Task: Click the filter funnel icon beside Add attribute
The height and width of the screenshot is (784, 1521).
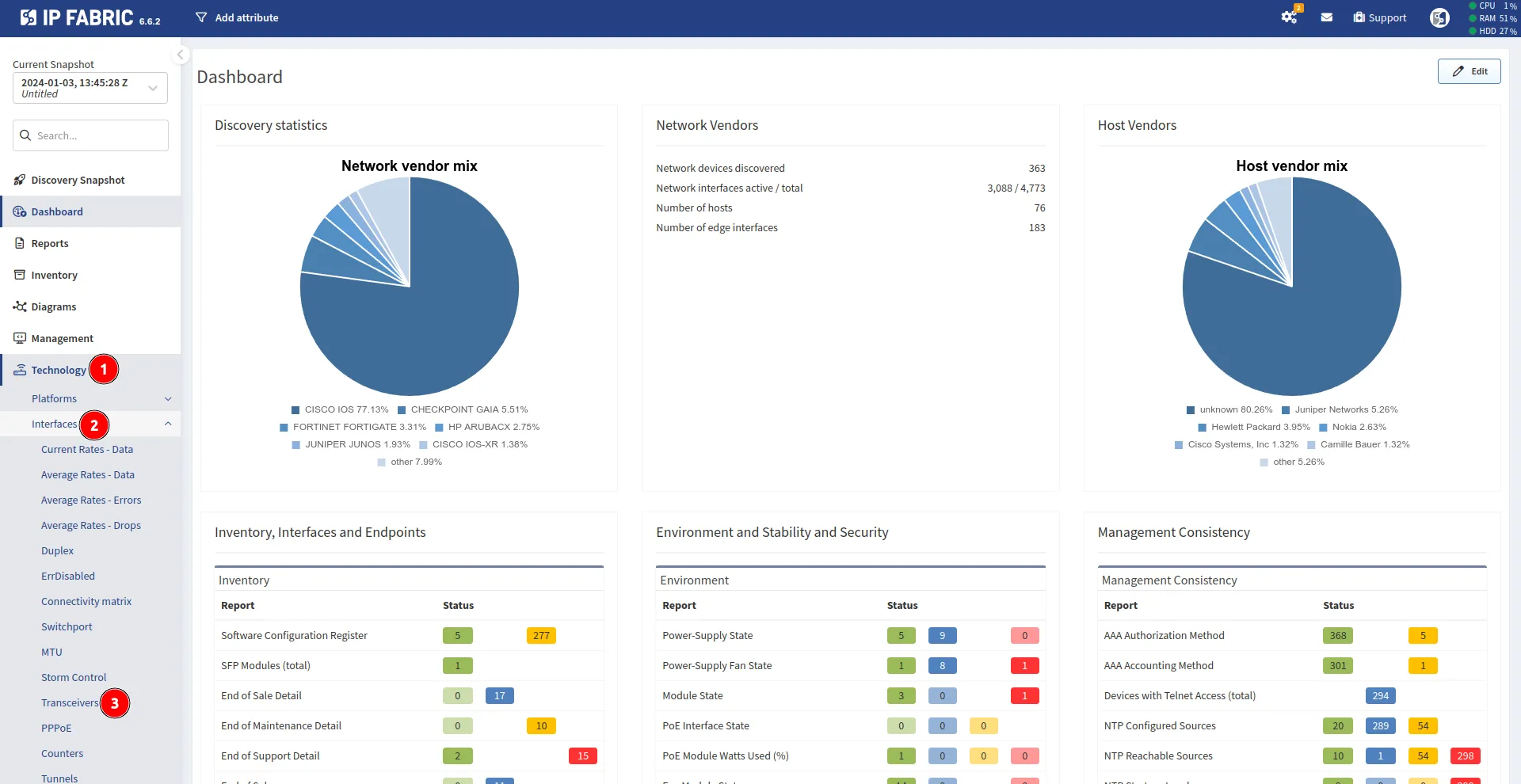Action: coord(201,17)
